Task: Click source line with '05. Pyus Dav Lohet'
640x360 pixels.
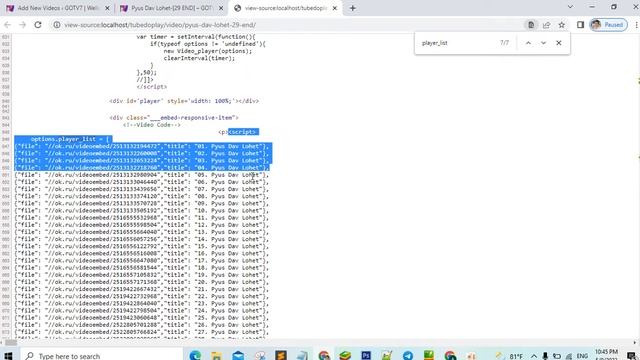Action: pyautogui.click(x=142, y=175)
